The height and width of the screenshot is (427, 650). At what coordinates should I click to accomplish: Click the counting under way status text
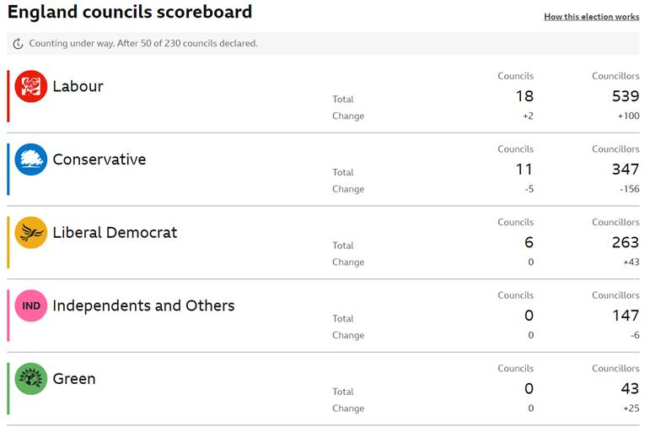143,44
